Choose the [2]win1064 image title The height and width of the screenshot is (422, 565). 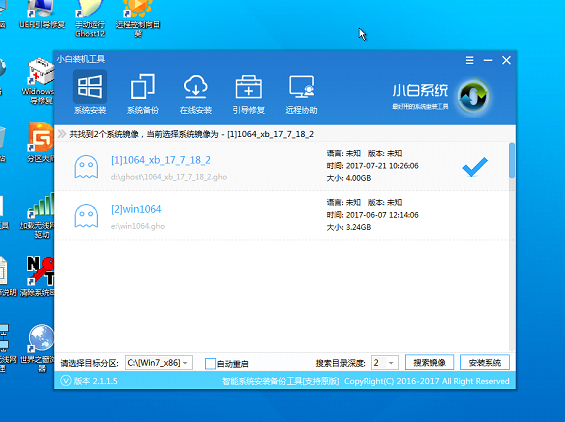click(136, 209)
